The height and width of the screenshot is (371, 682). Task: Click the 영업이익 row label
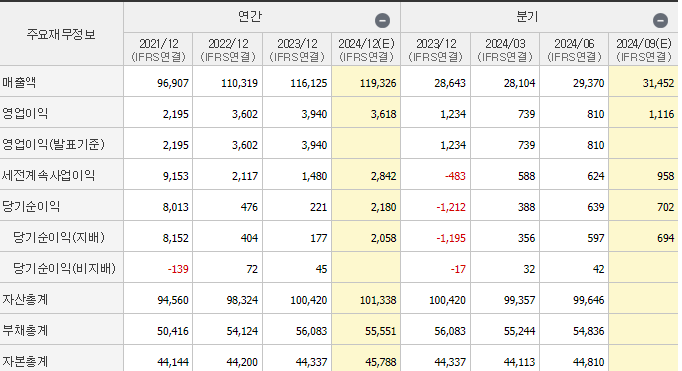click(25, 113)
